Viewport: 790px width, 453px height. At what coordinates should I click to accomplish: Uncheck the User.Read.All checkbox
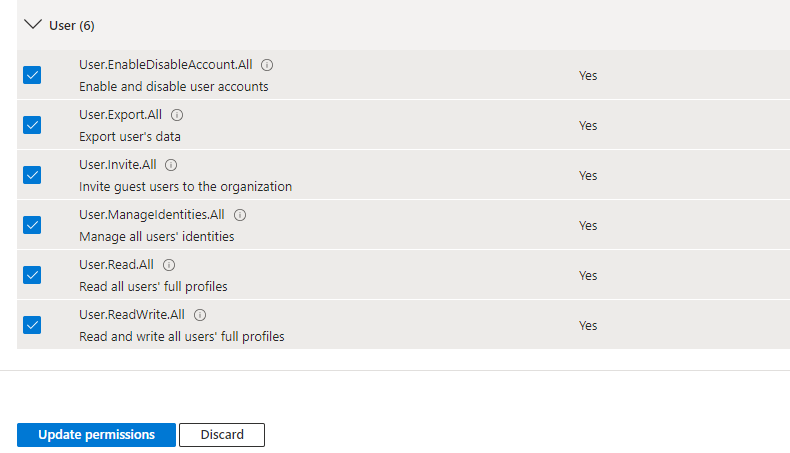coord(32,275)
